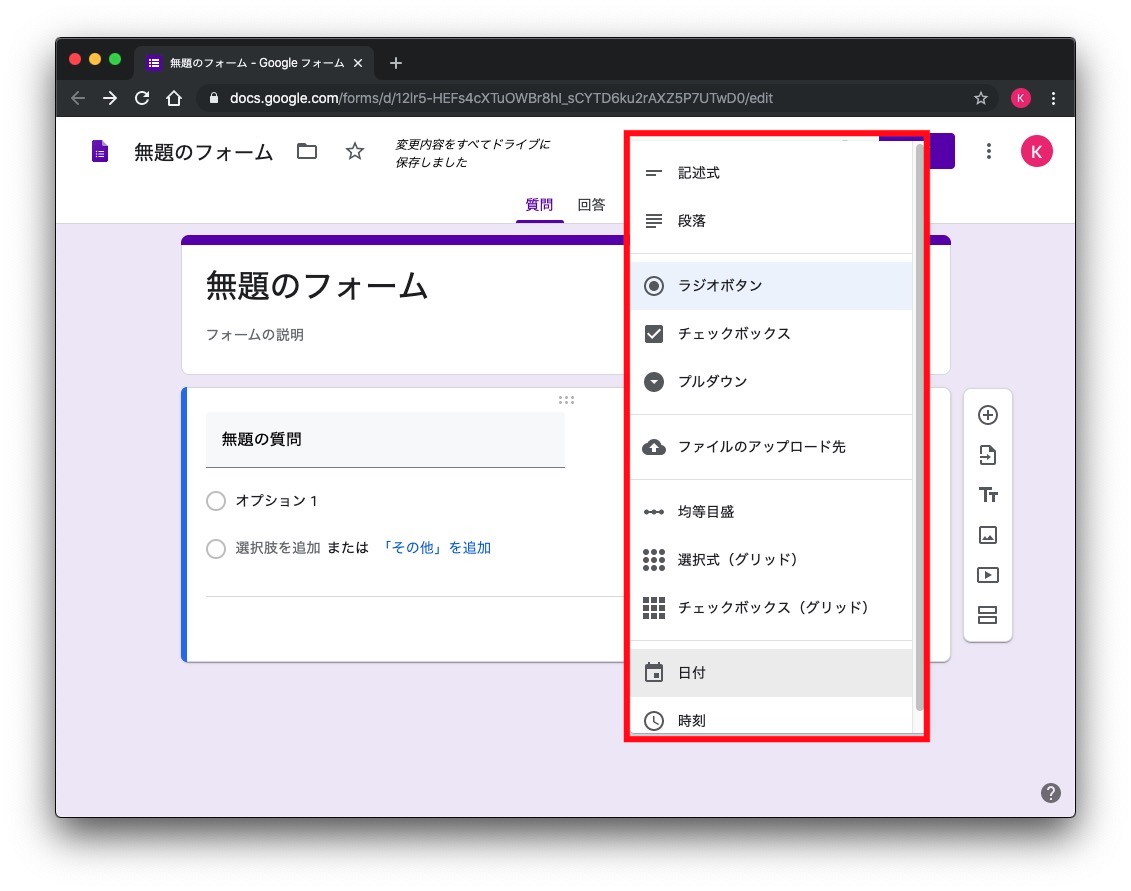Click the 無題の質問 title field
This screenshot has width=1131, height=891.
[385, 439]
